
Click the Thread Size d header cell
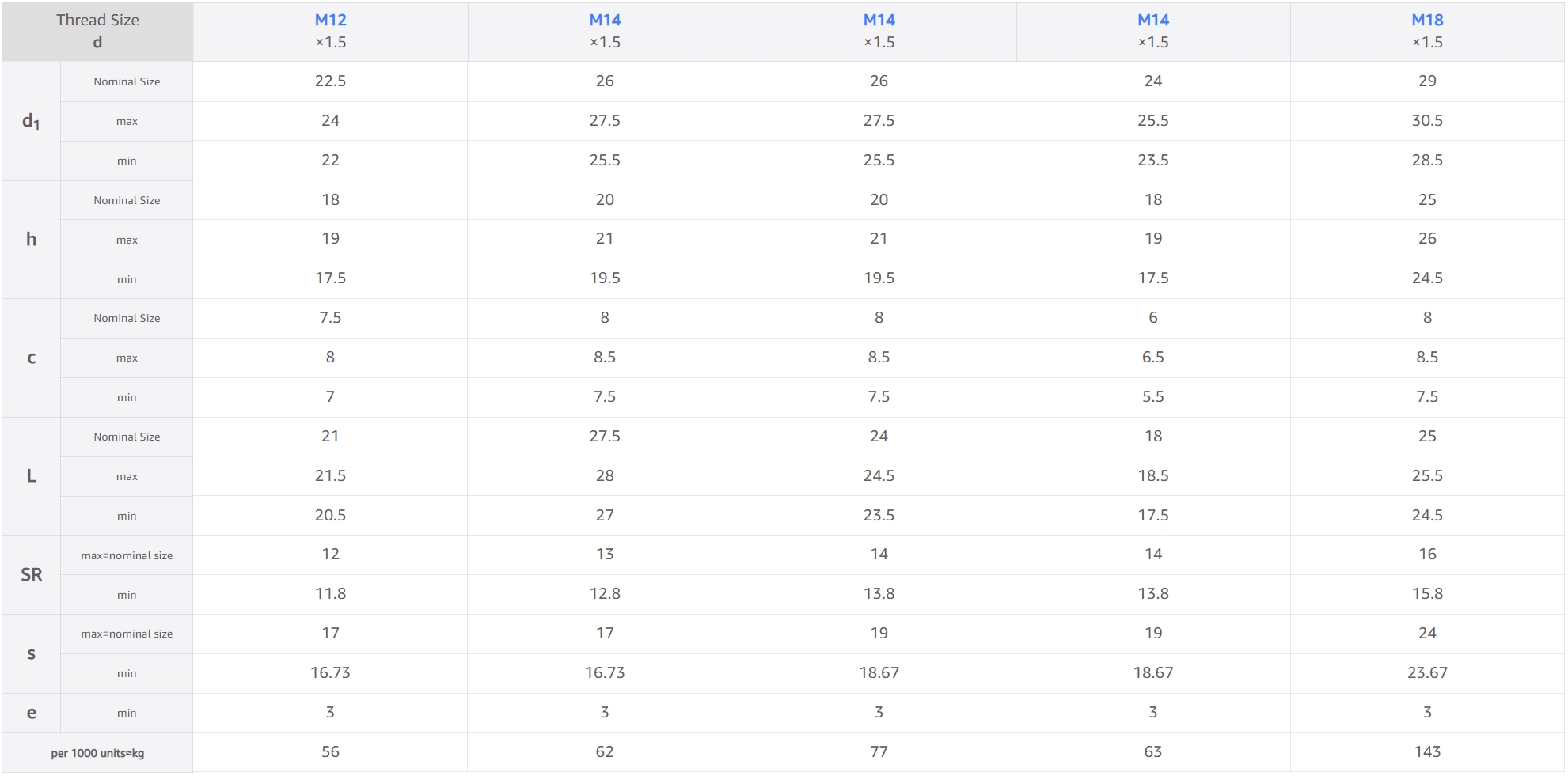97,31
